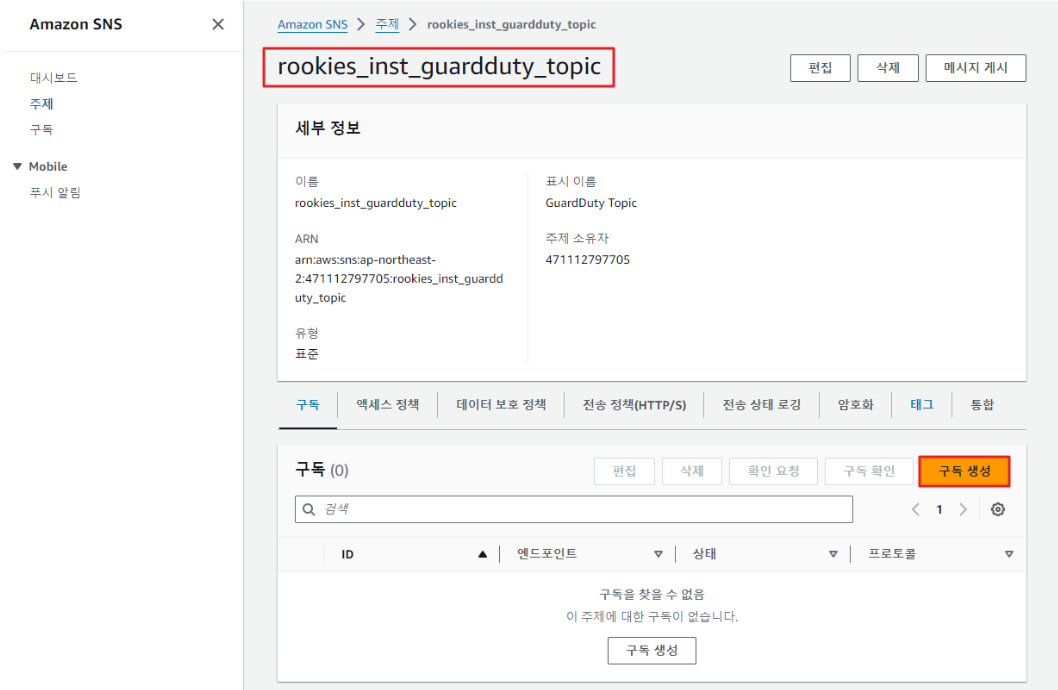The height and width of the screenshot is (690, 1058).
Task: Click the orange 구독 생성 button
Action: tap(964, 471)
